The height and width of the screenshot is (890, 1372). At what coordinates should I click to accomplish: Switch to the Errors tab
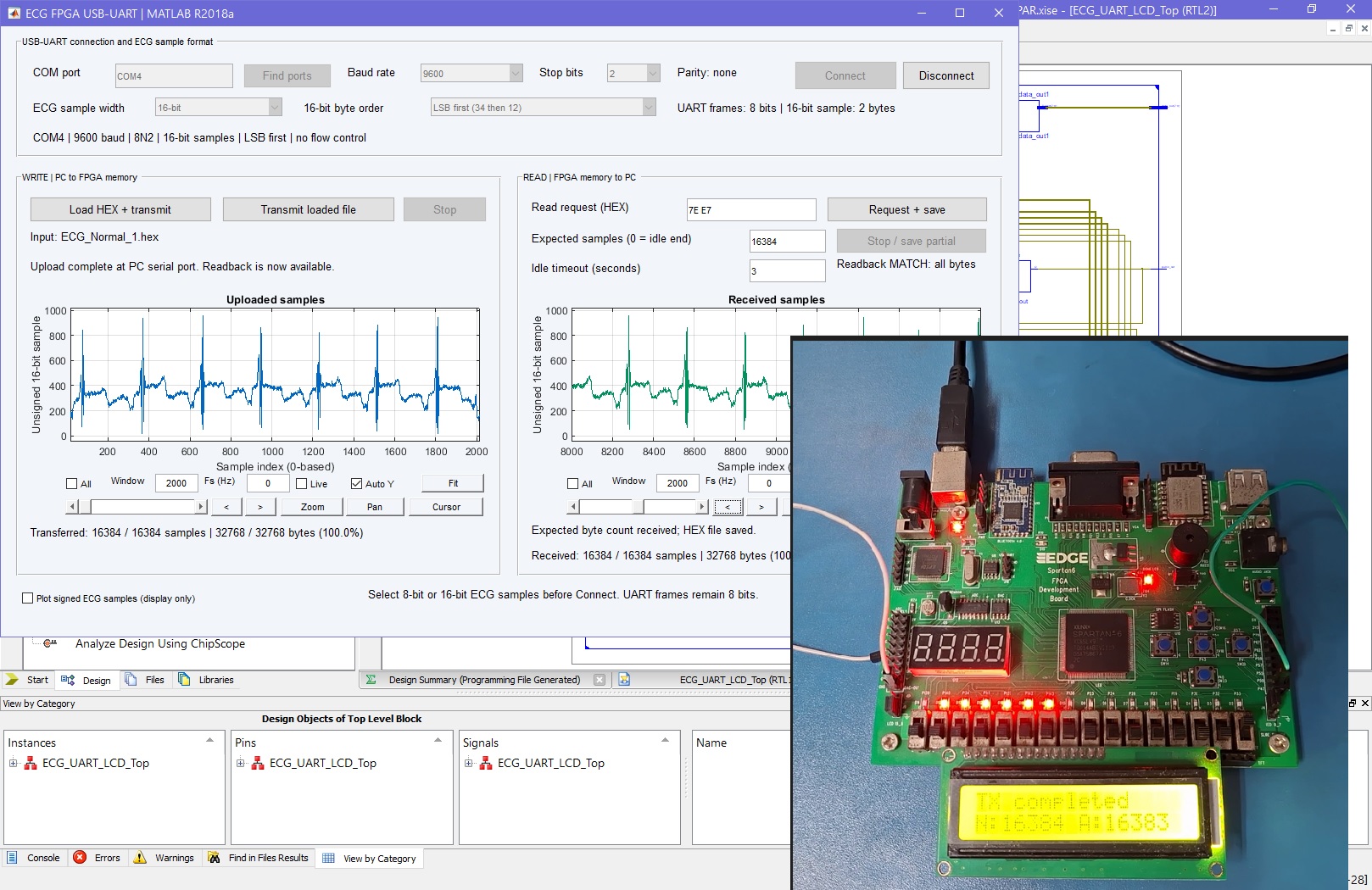click(98, 858)
